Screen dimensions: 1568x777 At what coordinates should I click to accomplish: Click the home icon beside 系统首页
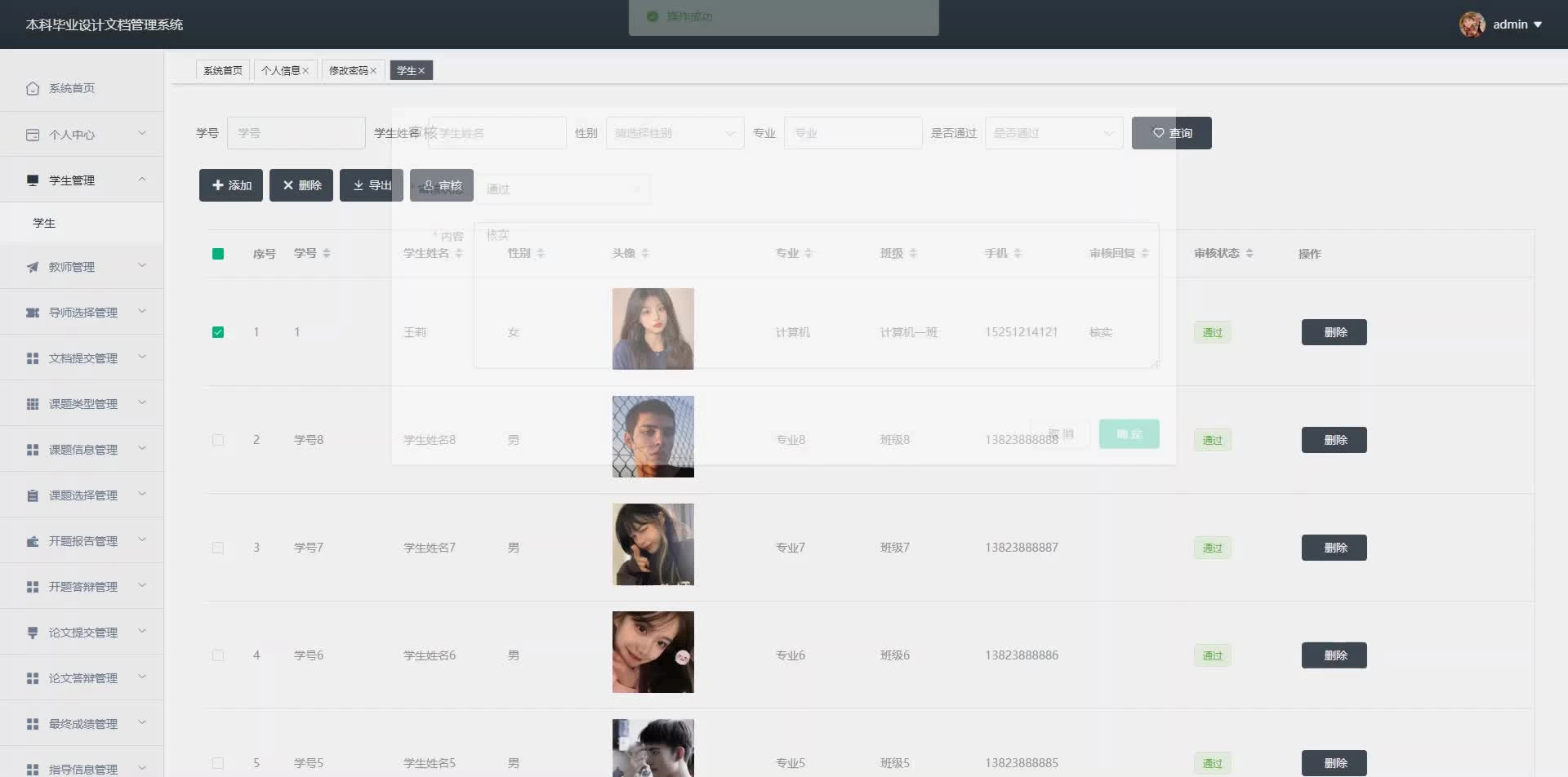point(33,88)
